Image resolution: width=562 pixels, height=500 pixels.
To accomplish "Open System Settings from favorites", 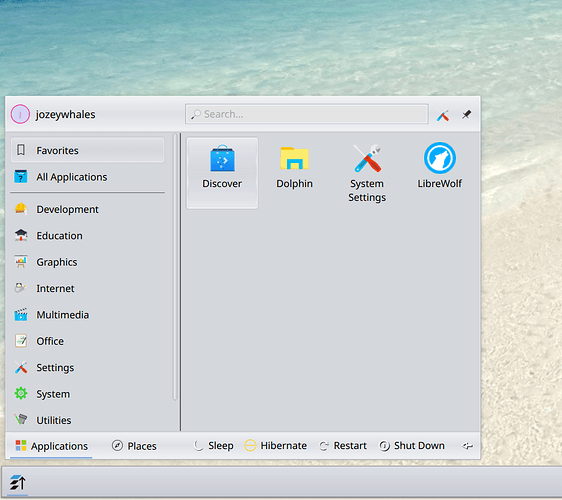I will 367,172.
